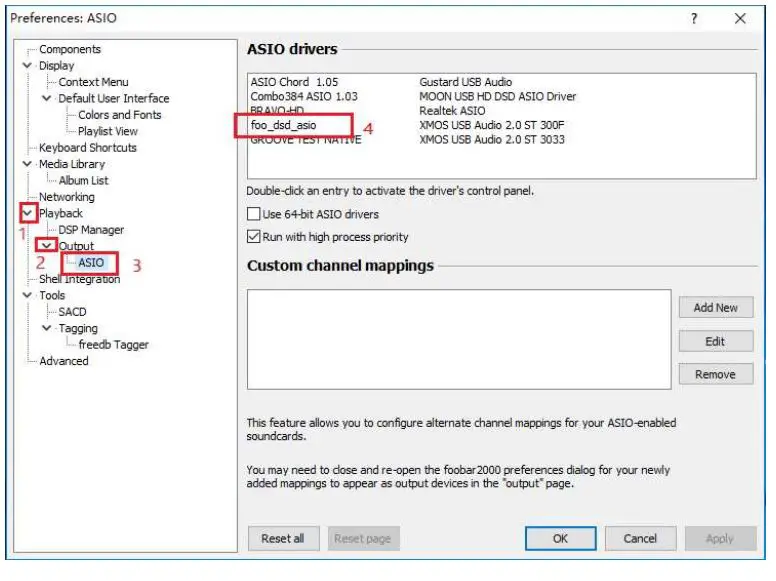Viewport: 776px width, 581px height.
Task: Select Album List under Media Library
Action: (x=83, y=181)
